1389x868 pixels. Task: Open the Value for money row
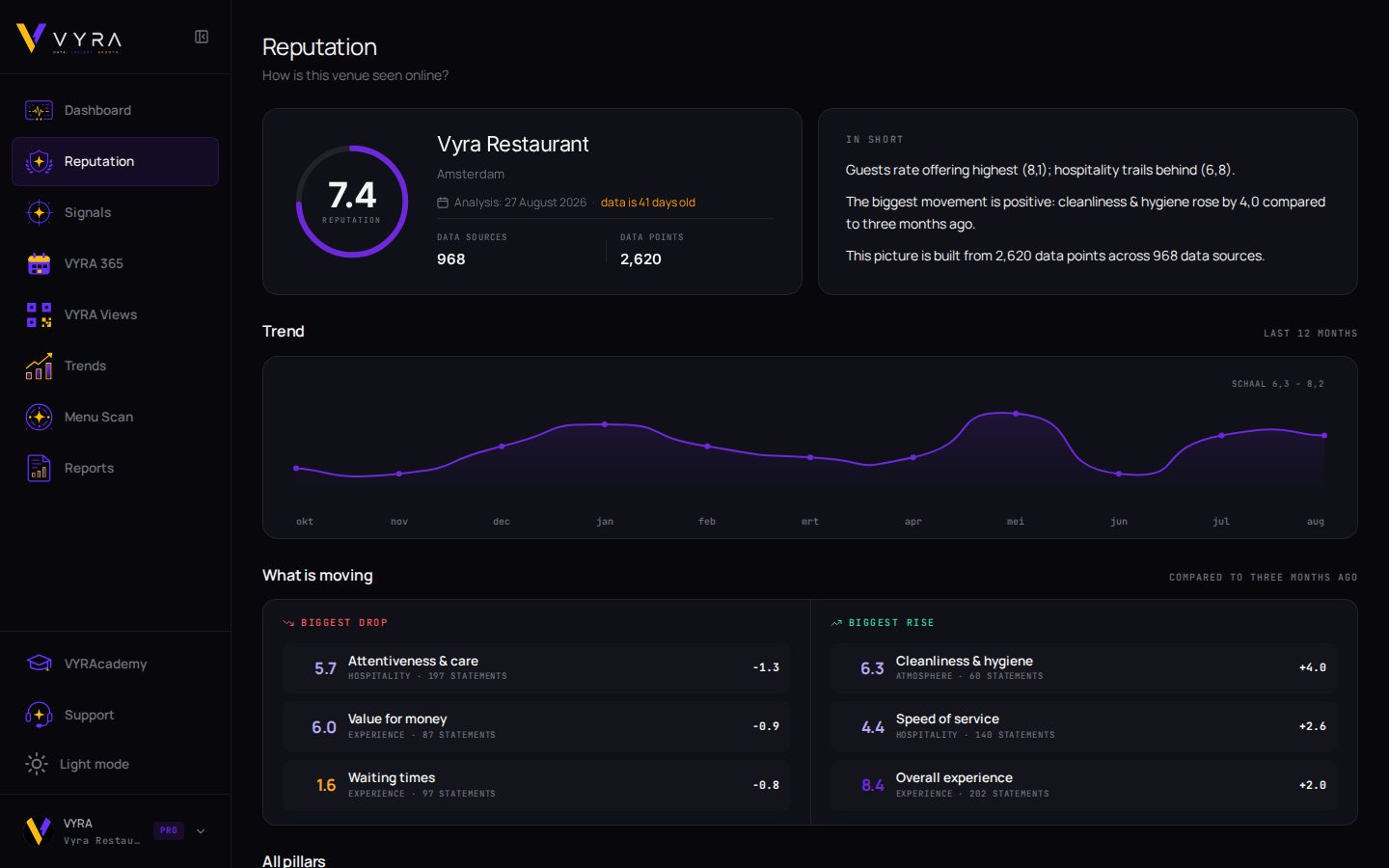(x=536, y=726)
